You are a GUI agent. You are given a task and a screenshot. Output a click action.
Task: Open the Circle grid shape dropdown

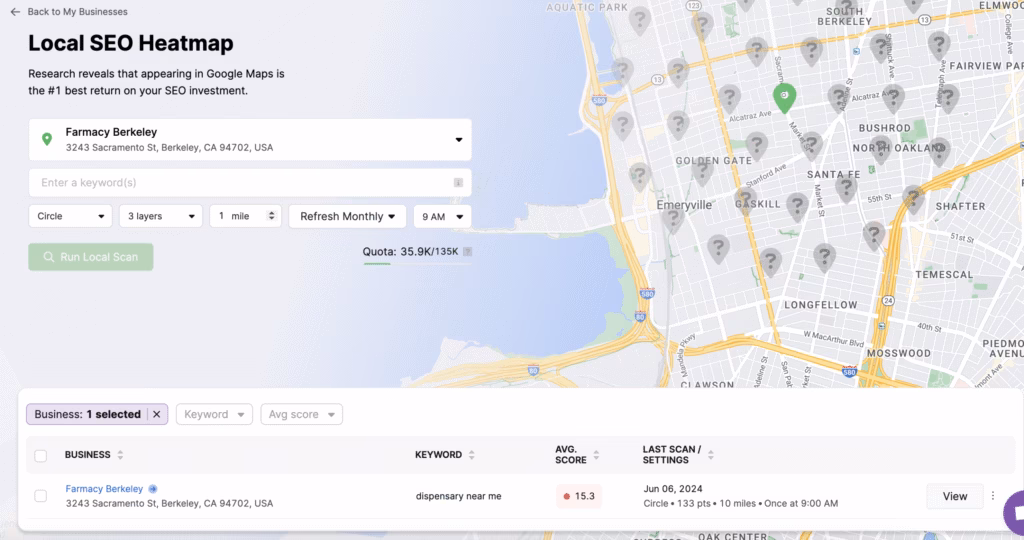coord(70,216)
